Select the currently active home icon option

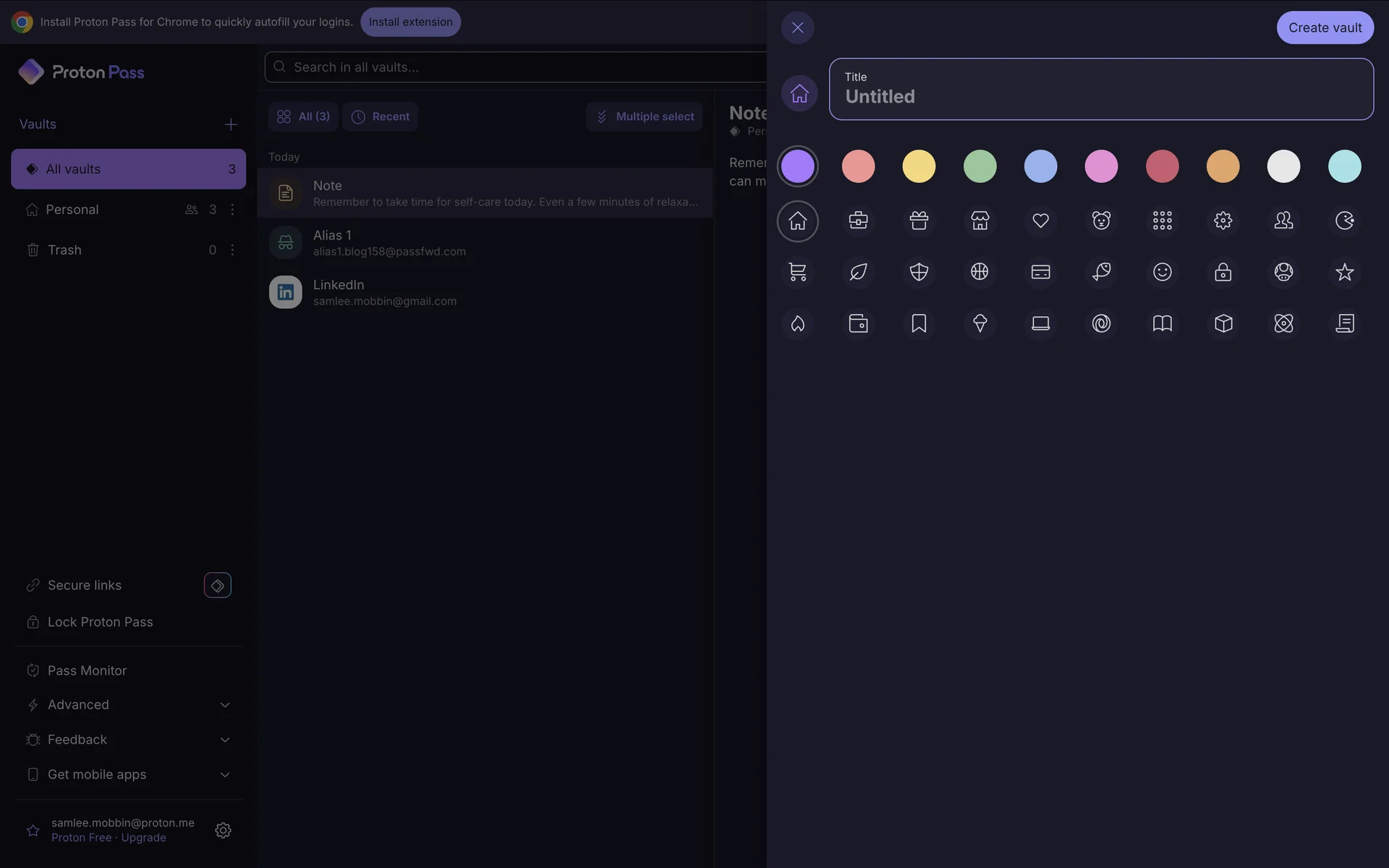click(797, 221)
